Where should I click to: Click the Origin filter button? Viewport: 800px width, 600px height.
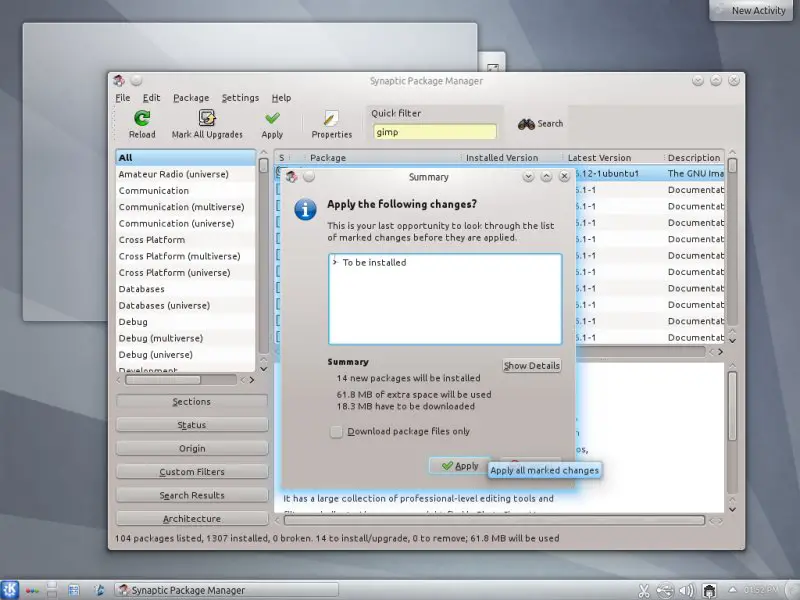click(192, 448)
